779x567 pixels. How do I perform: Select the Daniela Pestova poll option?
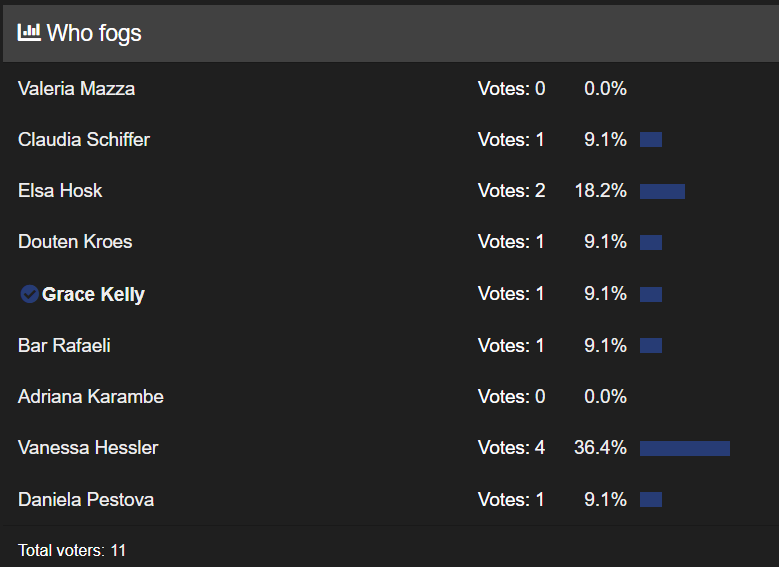coord(86,499)
